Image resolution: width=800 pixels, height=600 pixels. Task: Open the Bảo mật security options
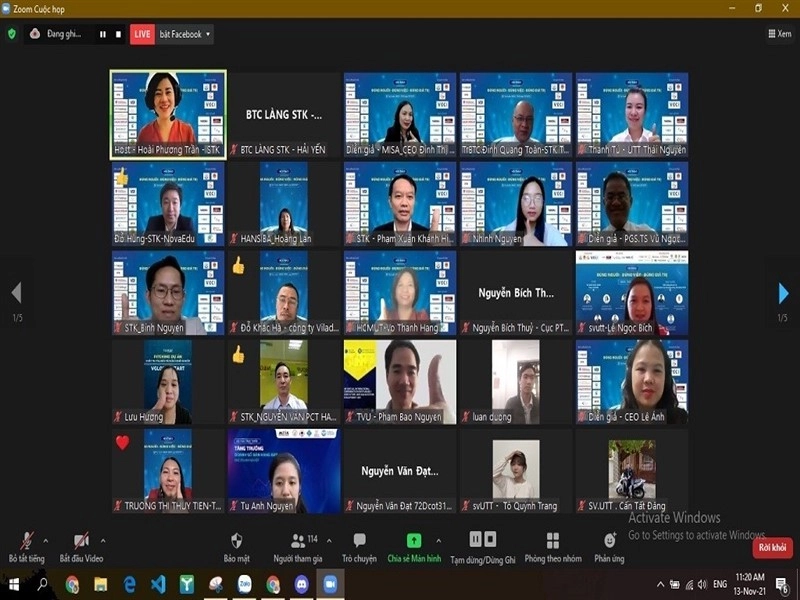(x=237, y=546)
